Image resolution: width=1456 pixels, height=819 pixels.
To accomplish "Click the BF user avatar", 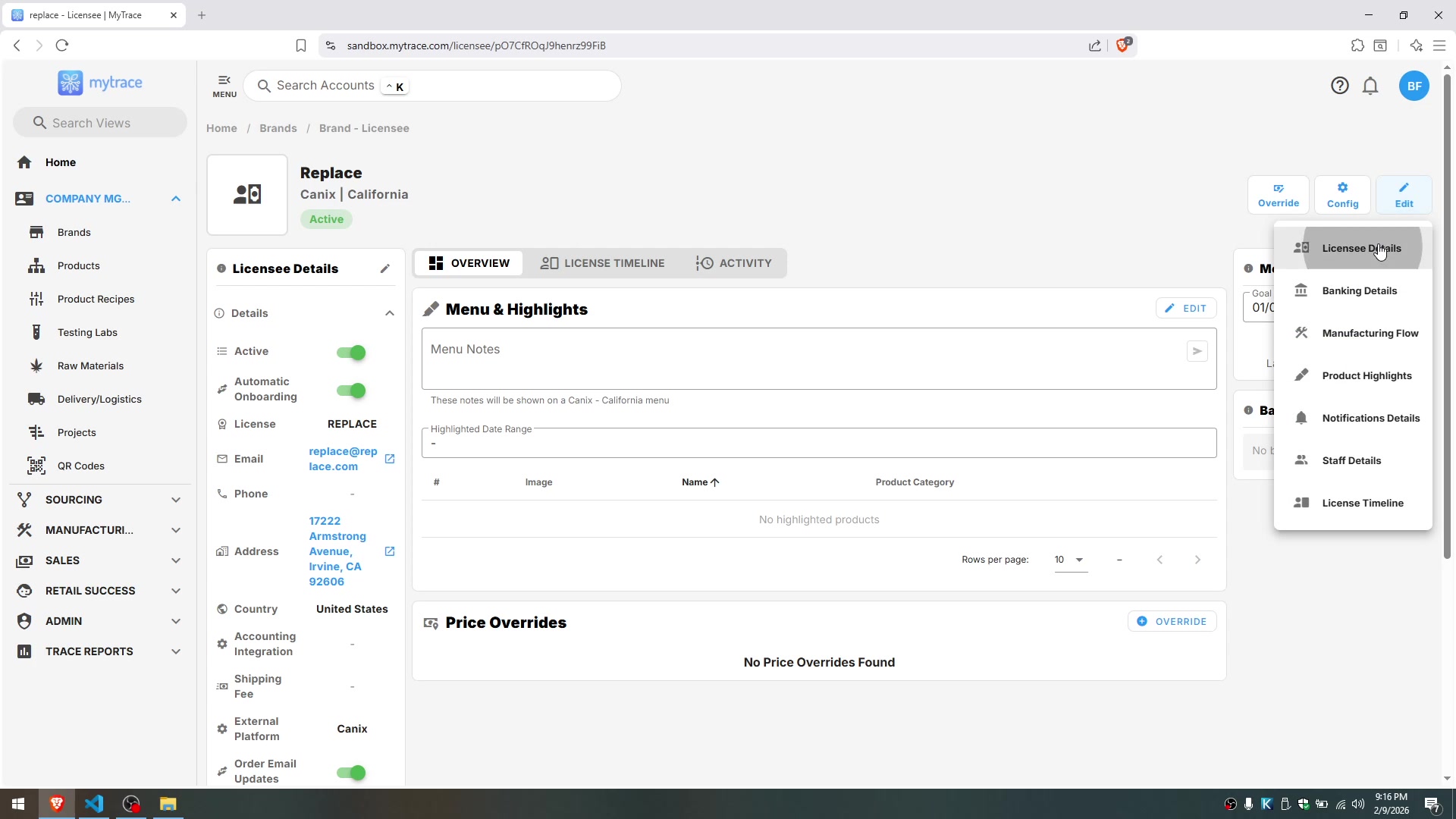I will pos(1414,86).
